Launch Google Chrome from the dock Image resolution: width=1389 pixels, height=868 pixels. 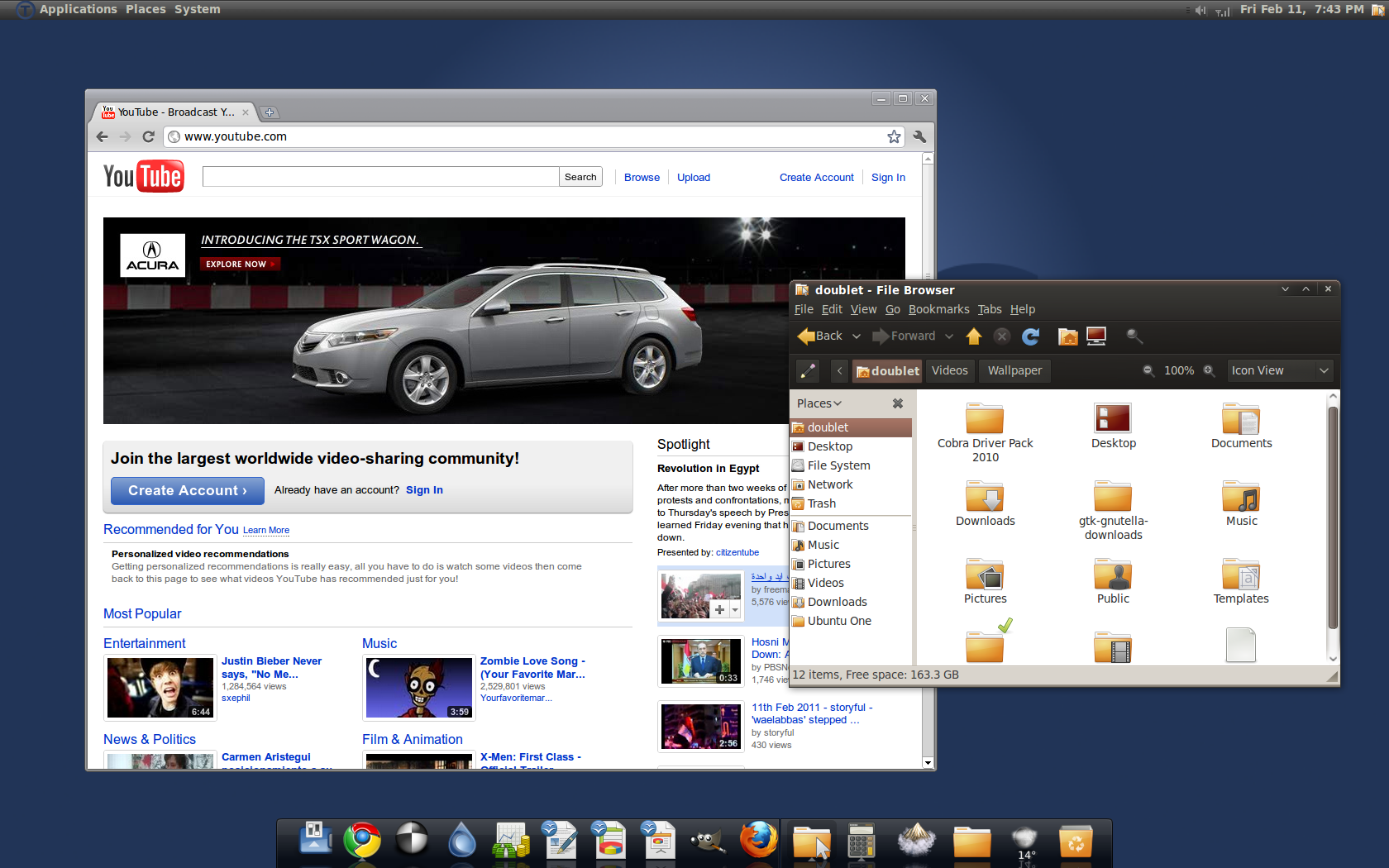pyautogui.click(x=362, y=840)
